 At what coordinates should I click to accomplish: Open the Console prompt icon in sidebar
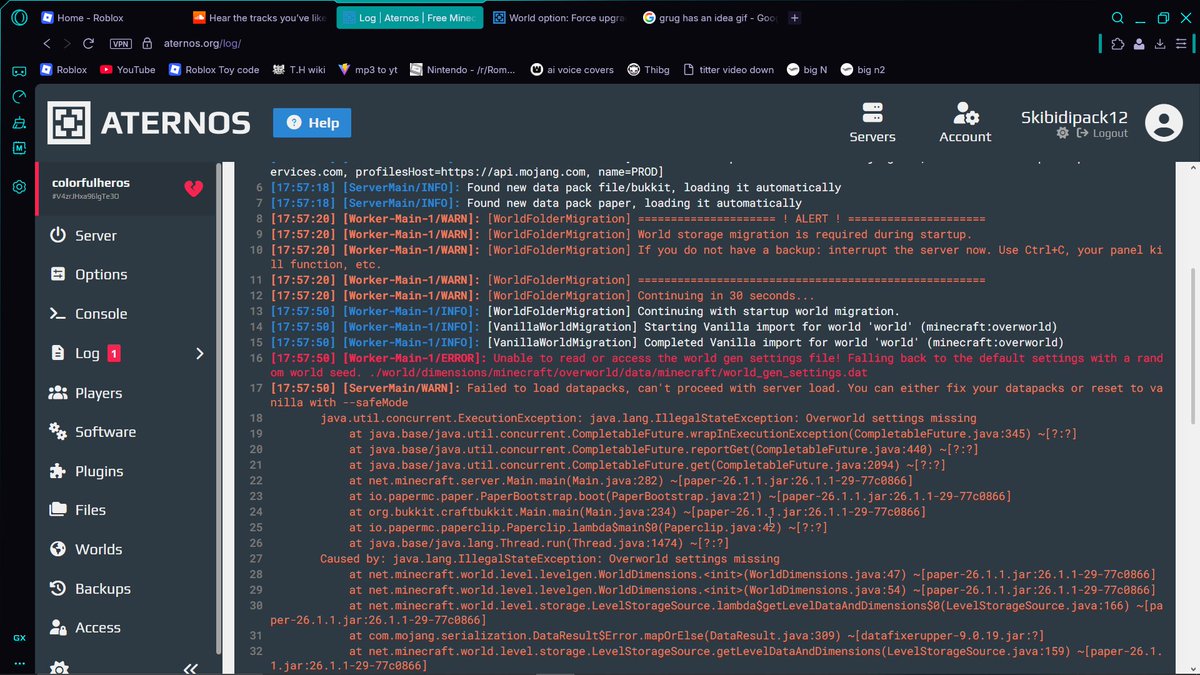(58, 313)
